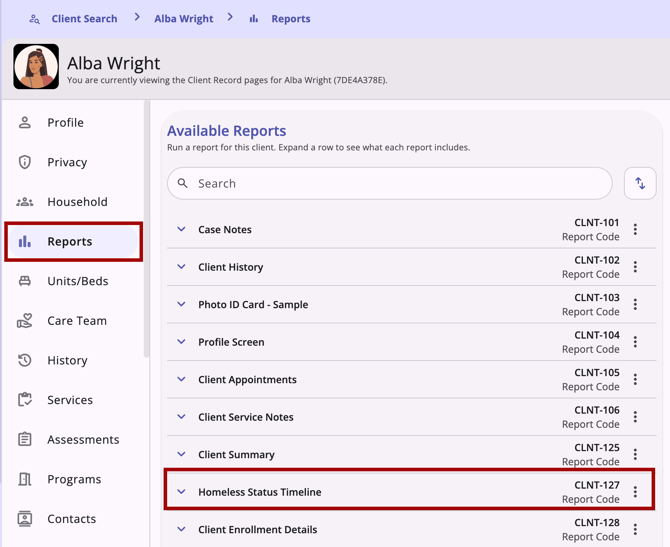Image resolution: width=670 pixels, height=547 pixels.
Task: Expand the Client Summary report
Action: click(181, 454)
